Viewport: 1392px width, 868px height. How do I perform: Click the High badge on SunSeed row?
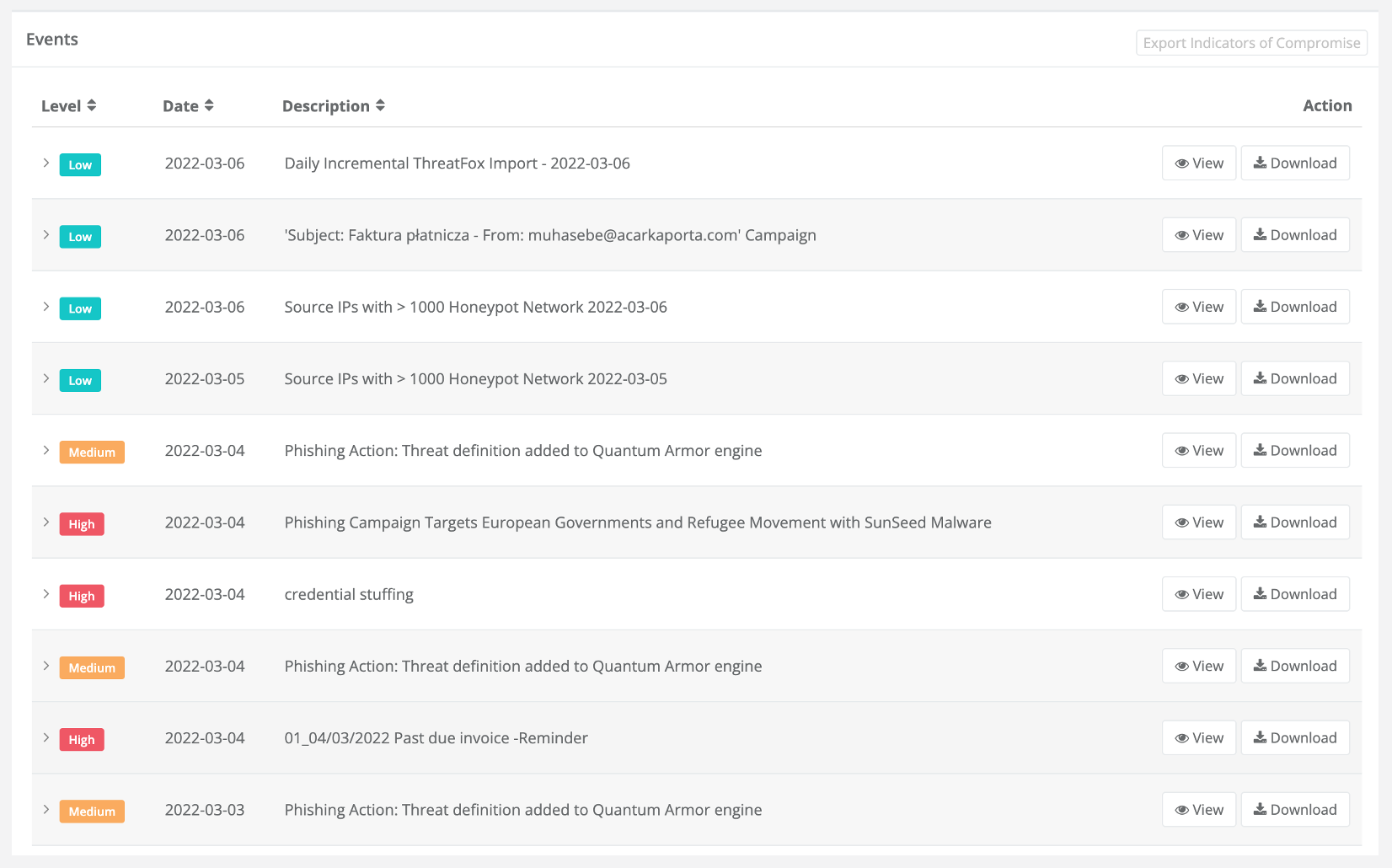82,524
